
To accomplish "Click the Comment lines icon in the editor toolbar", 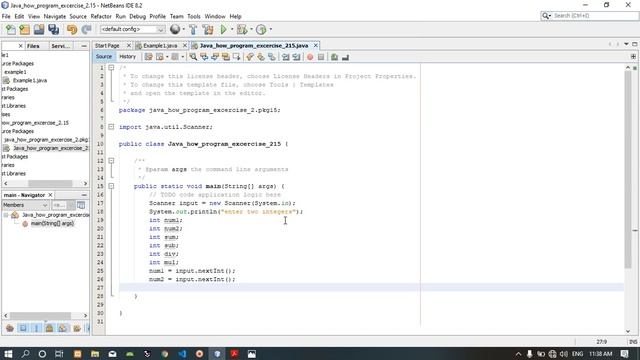I will 334,57.
